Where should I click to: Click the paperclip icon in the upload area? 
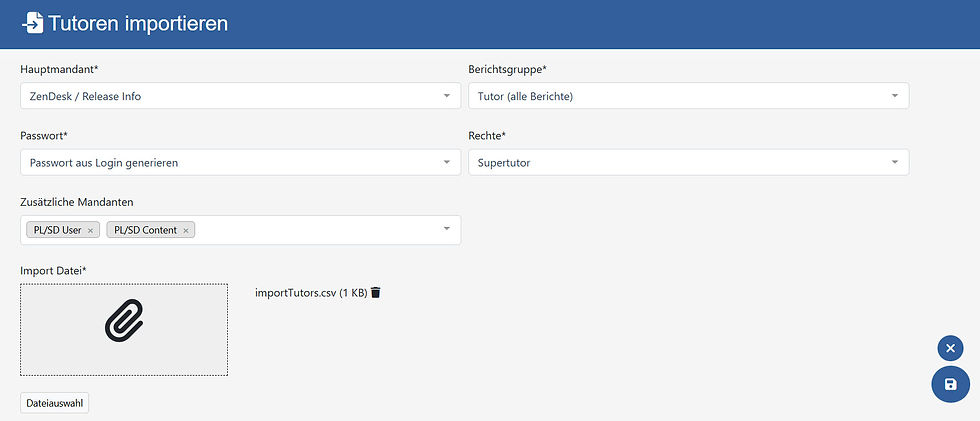(x=124, y=324)
